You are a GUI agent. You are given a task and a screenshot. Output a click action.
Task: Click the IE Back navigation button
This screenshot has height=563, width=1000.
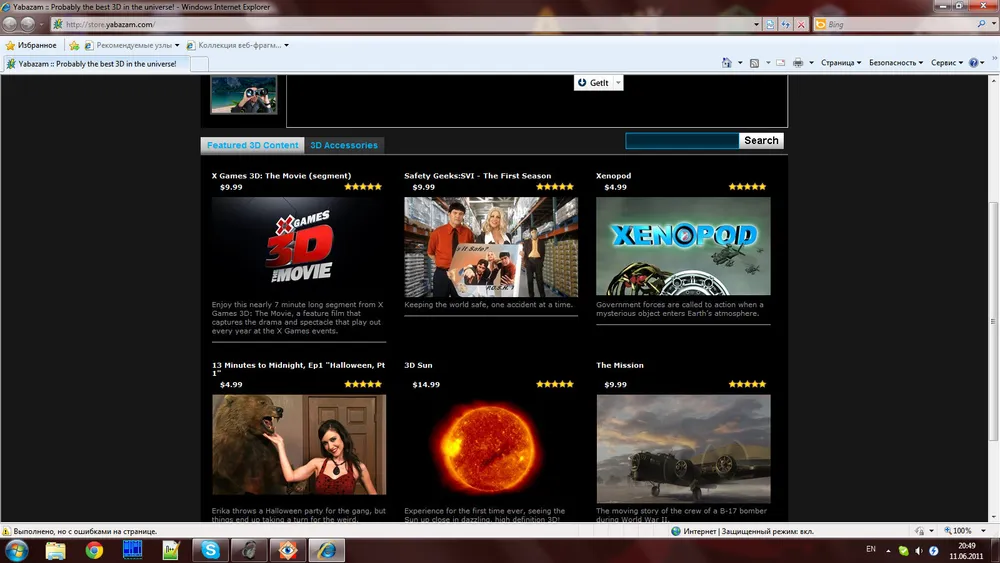pos(11,24)
